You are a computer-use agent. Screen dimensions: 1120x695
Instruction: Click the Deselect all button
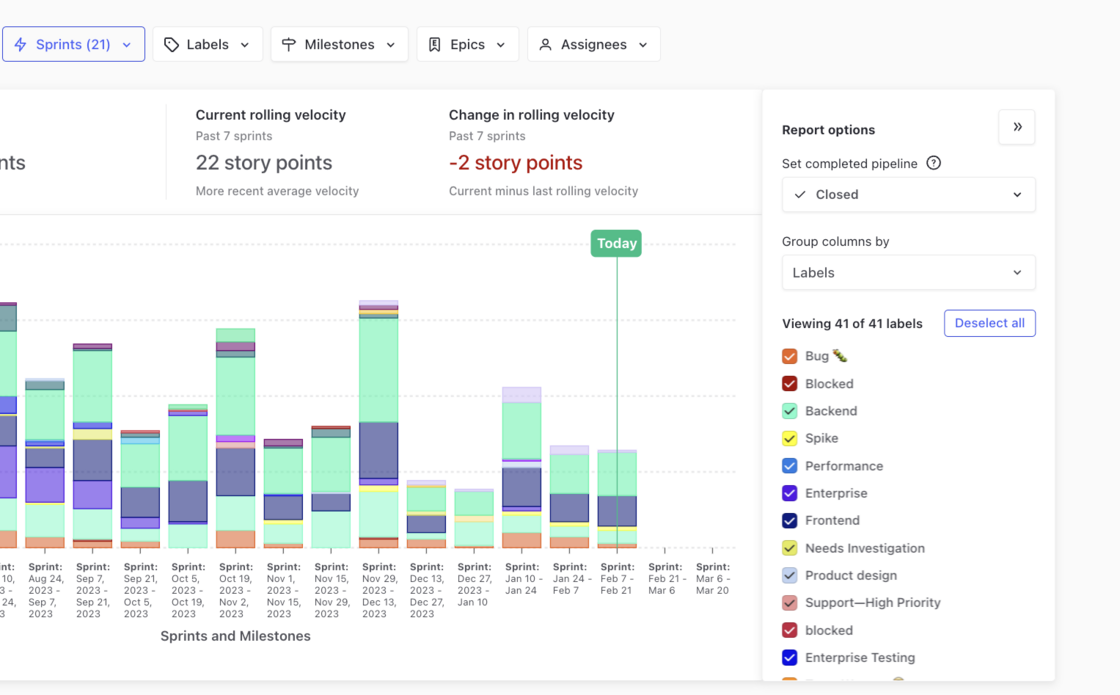pyautogui.click(x=989, y=323)
